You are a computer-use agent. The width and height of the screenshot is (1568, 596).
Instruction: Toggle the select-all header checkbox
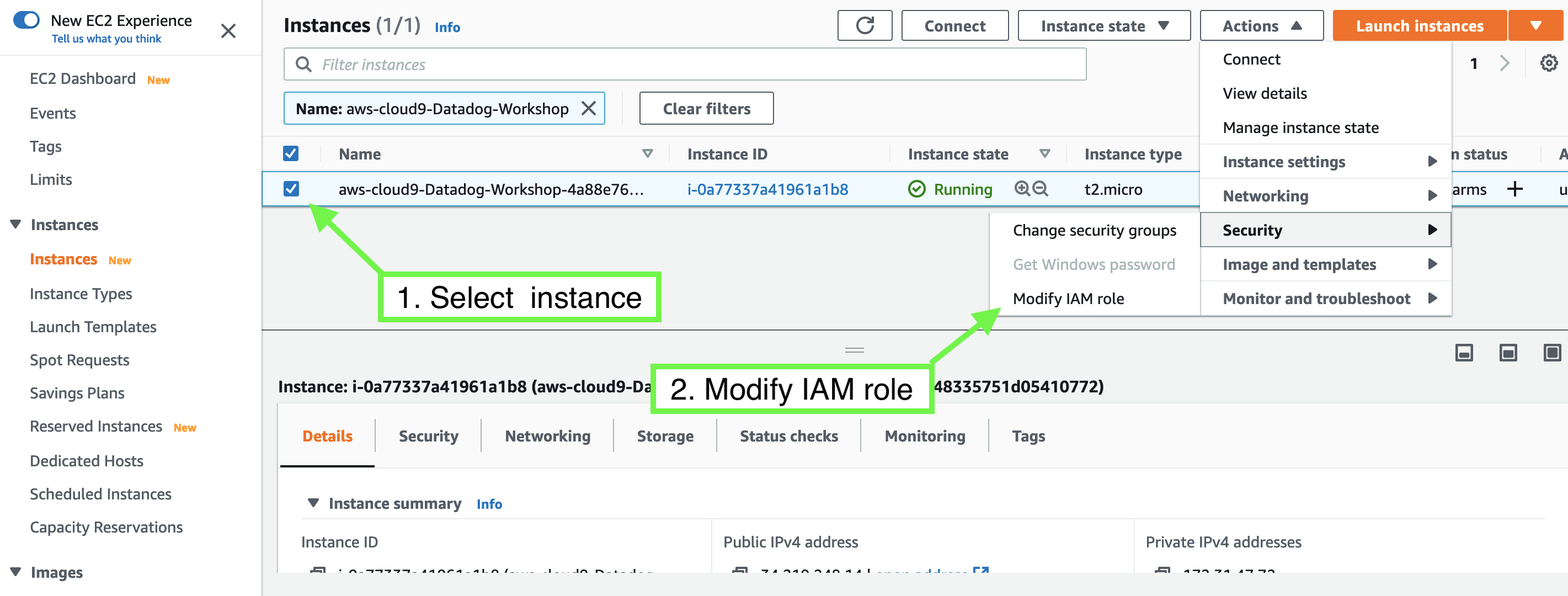[291, 153]
